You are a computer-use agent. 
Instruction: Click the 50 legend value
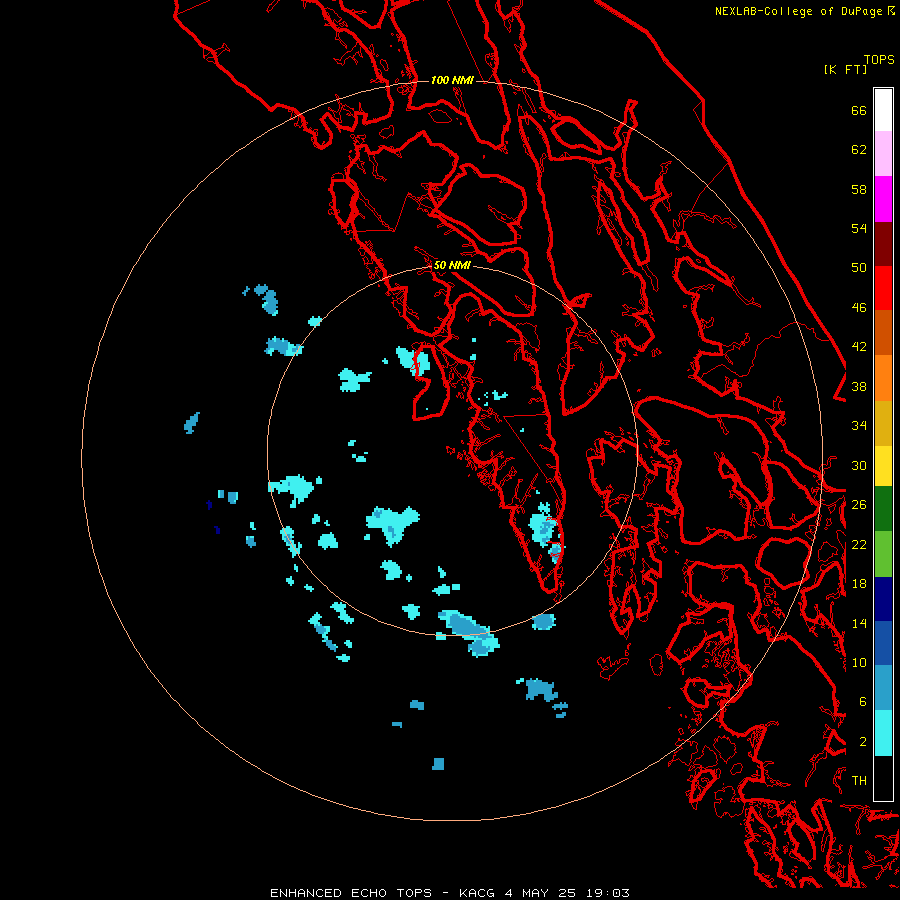[859, 268]
